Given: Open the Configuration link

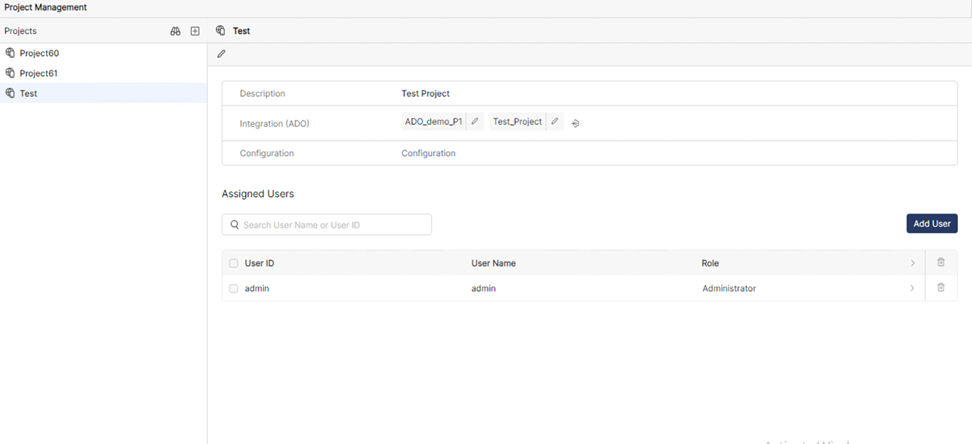Looking at the screenshot, I should point(428,153).
